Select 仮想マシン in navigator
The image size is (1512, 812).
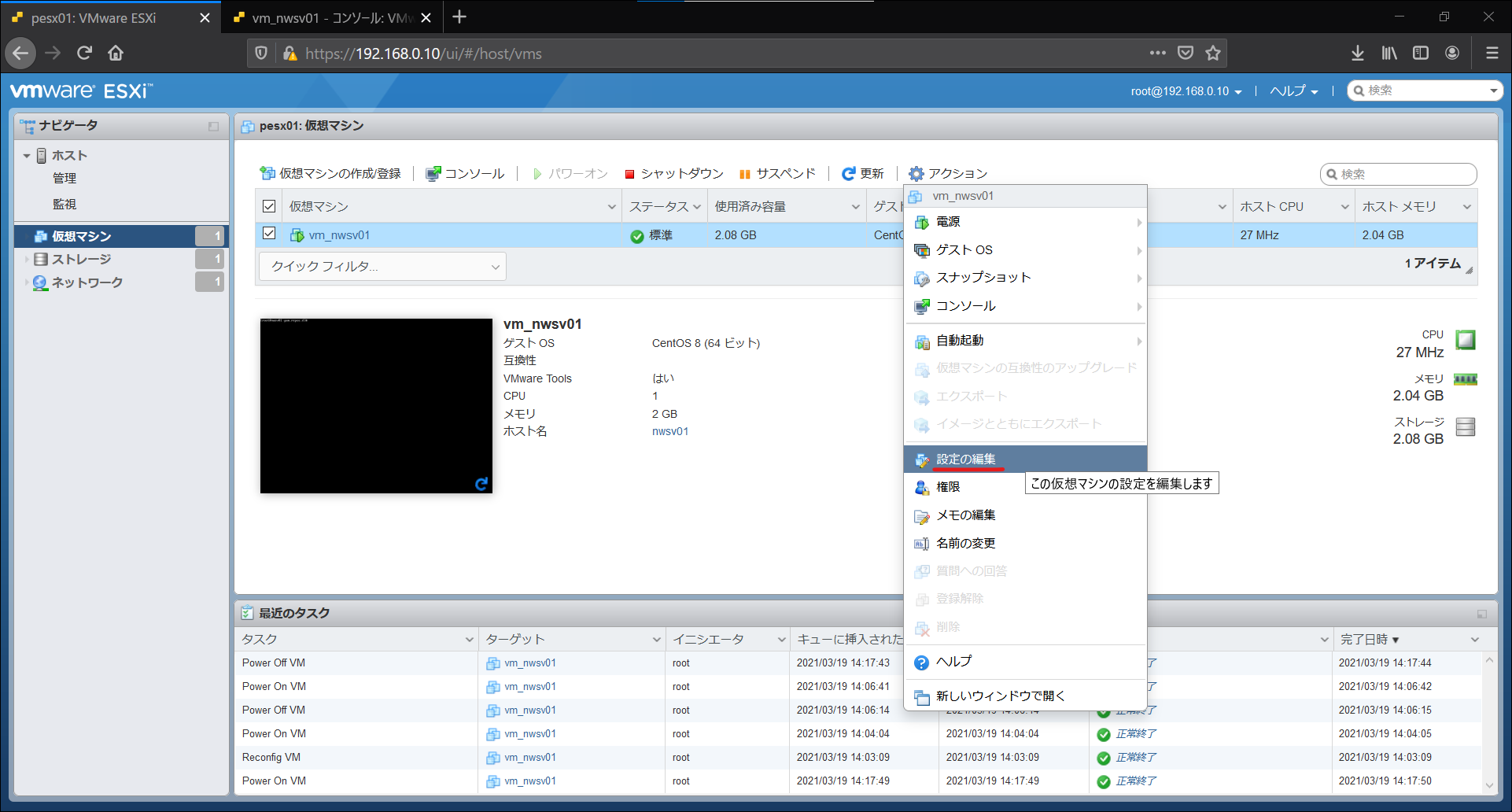pos(121,236)
